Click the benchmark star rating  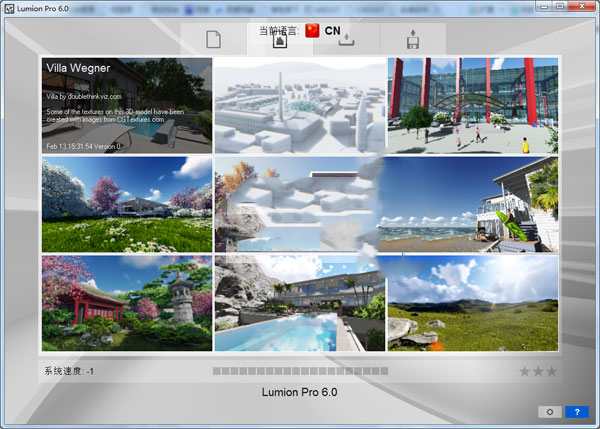tap(538, 372)
